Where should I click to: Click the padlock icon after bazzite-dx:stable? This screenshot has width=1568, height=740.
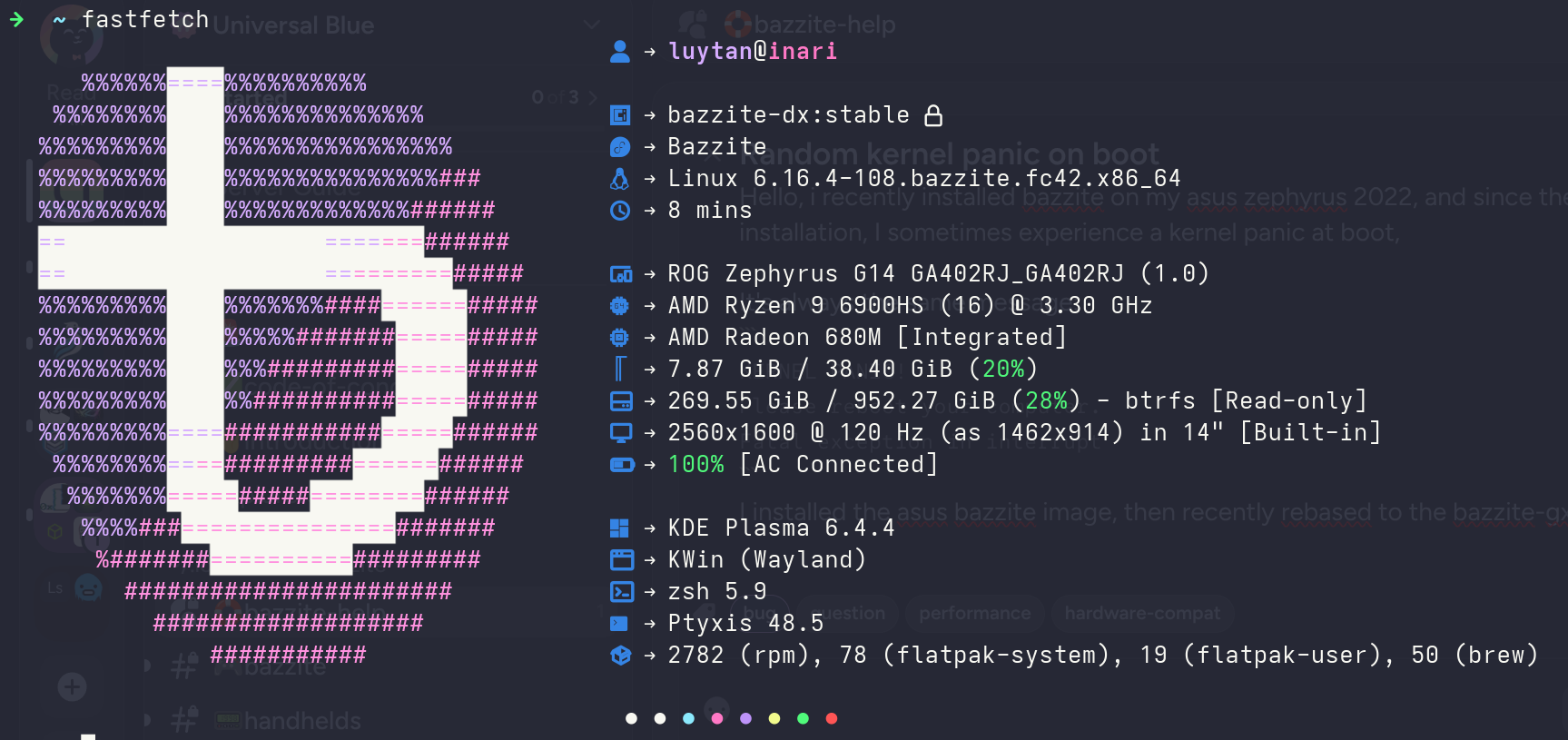933,115
